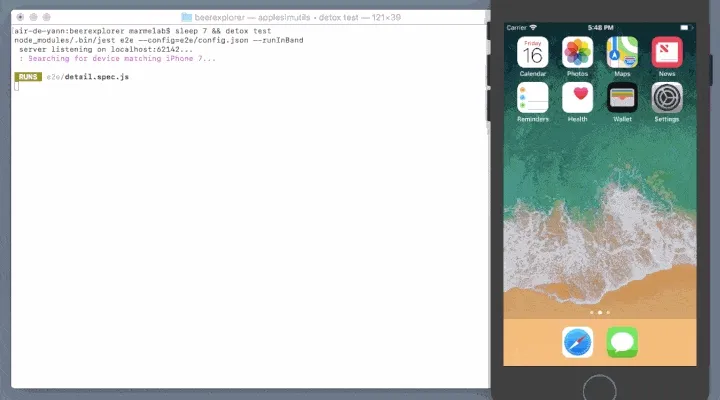Open Messages from the dock

622,342
